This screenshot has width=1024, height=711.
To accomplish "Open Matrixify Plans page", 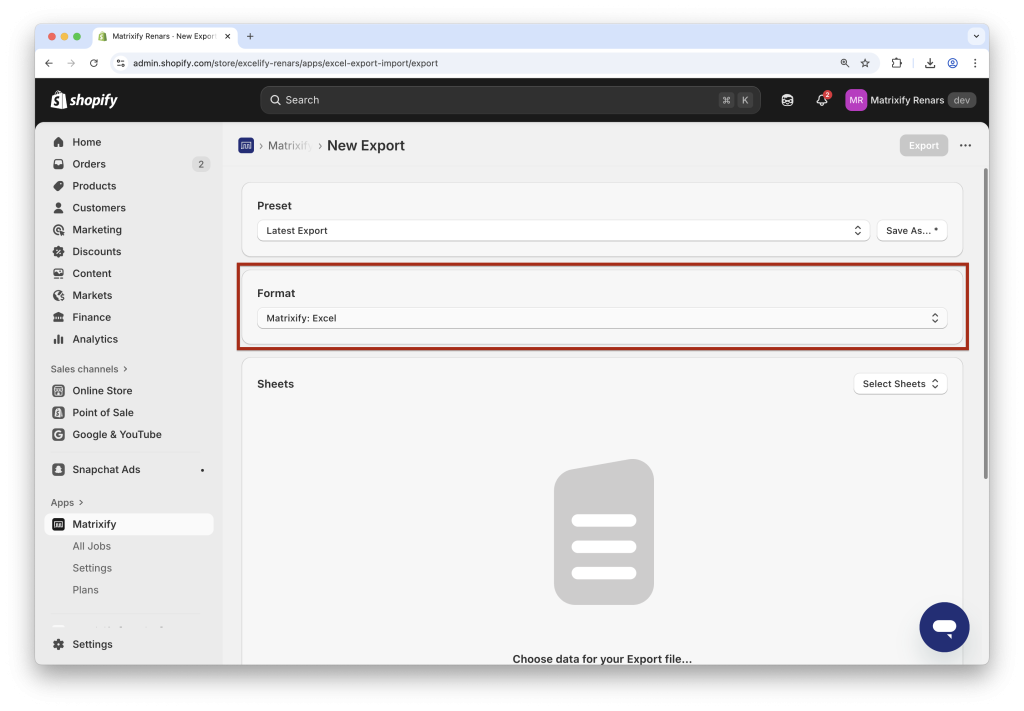I will pos(85,589).
